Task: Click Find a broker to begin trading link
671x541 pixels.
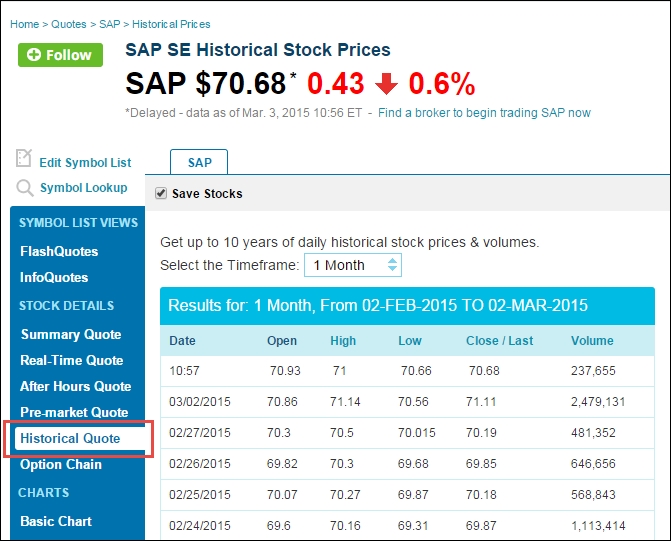Action: [x=484, y=113]
